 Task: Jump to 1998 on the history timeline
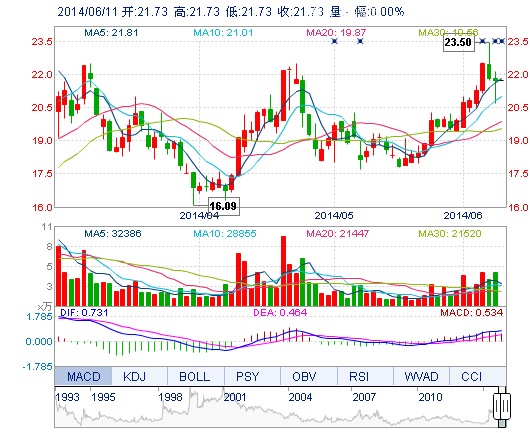(170, 397)
